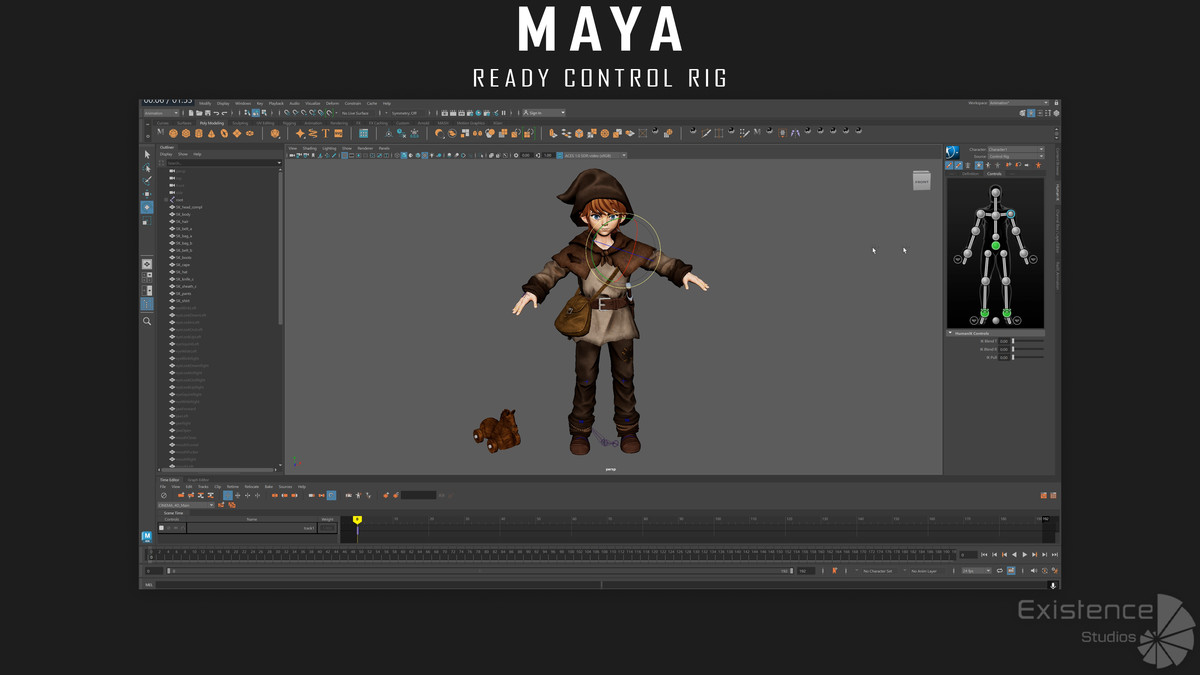Click the Undo arrow on status line

click(x=216, y=113)
